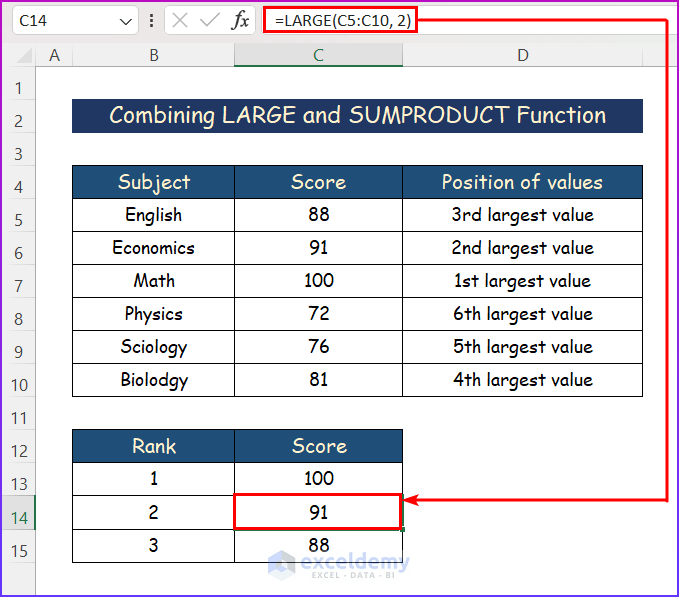Click Physics score cell 72
Viewport: 679px width, 597px height.
(x=318, y=314)
